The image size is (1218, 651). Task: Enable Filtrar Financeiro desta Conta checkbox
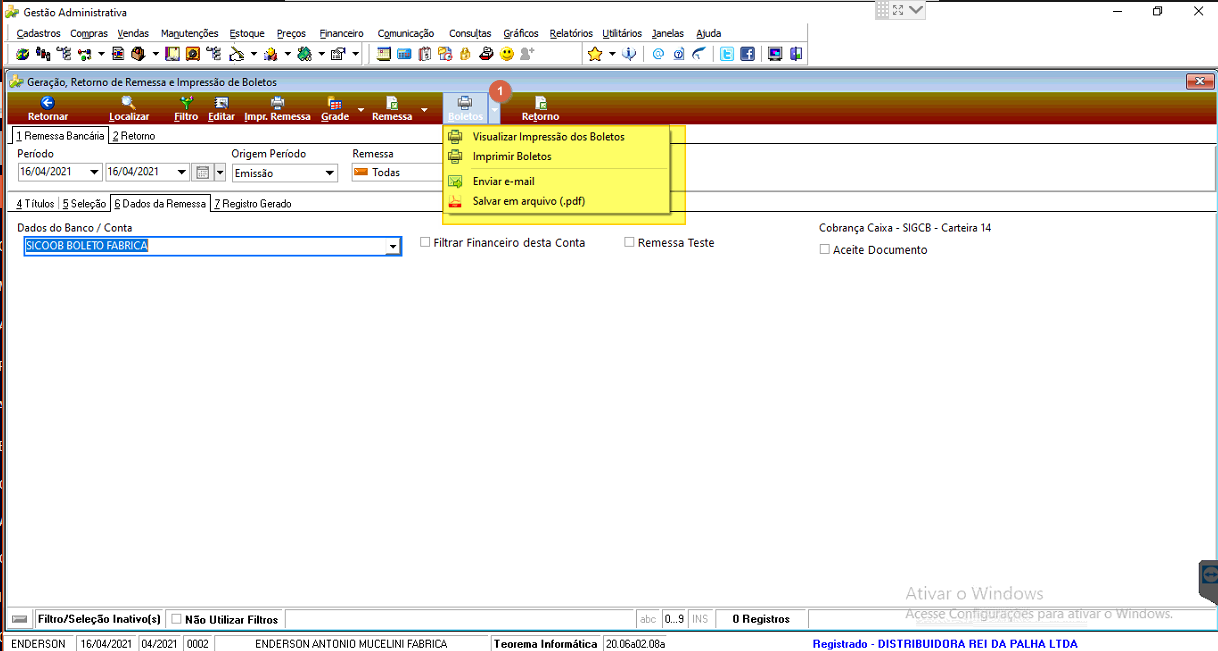[x=425, y=242]
